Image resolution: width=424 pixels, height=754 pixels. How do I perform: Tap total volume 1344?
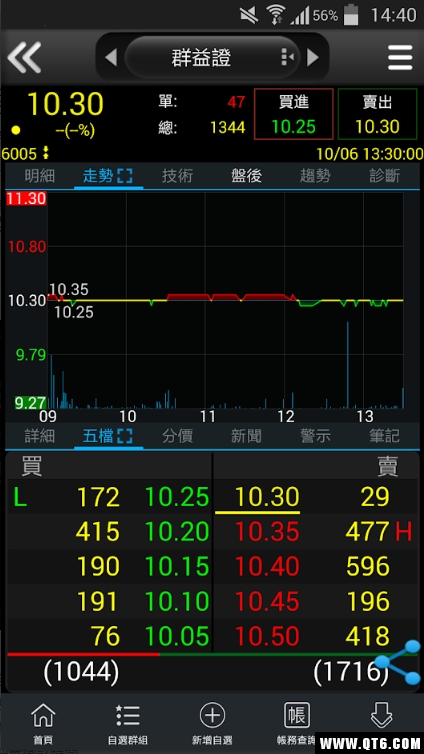click(227, 127)
